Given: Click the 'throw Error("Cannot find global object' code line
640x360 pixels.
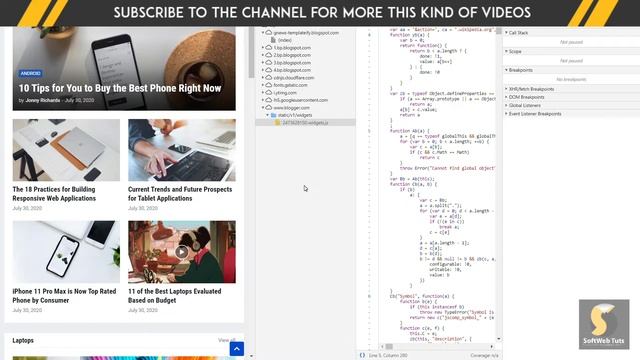Looking at the screenshot, I should click(447, 168).
